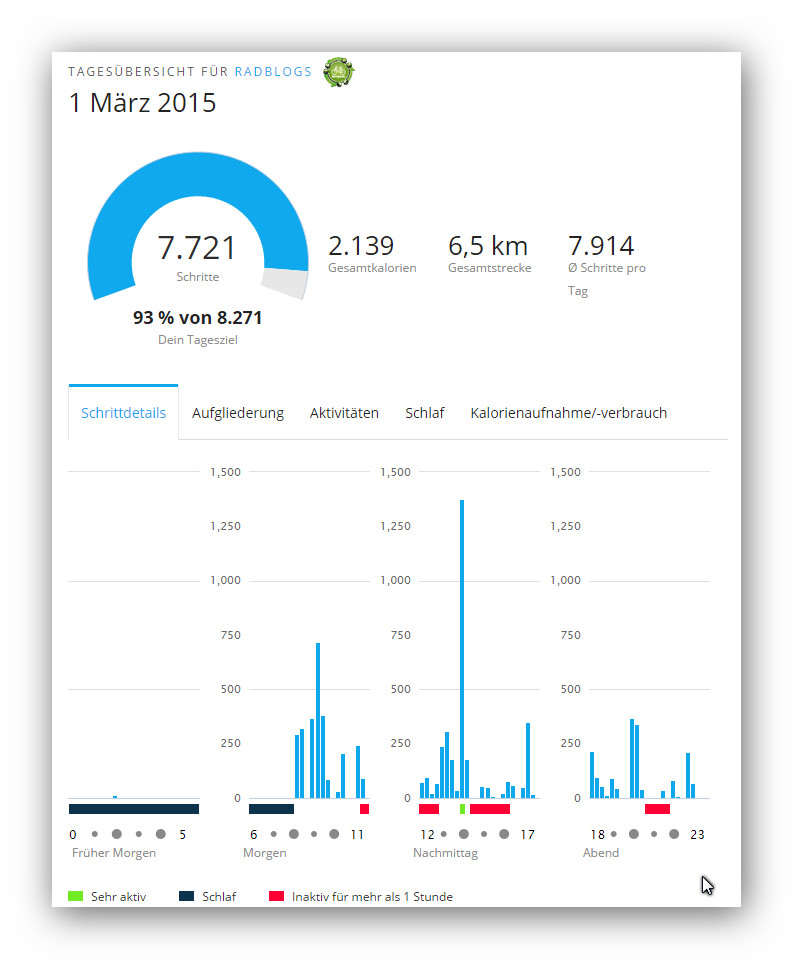Go to the Kalorienaufnahme/-verbrauch tab

click(568, 413)
